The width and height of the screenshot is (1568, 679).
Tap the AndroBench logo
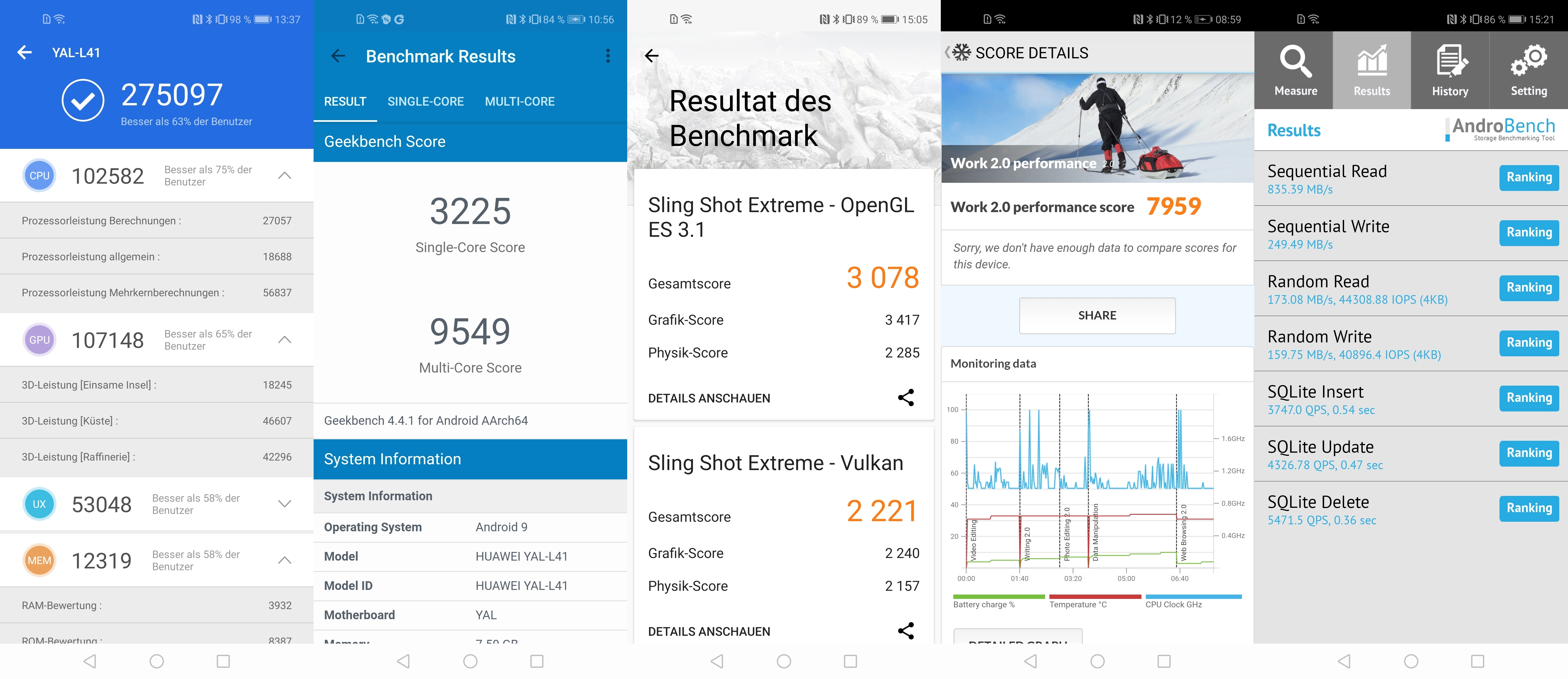(x=1500, y=130)
